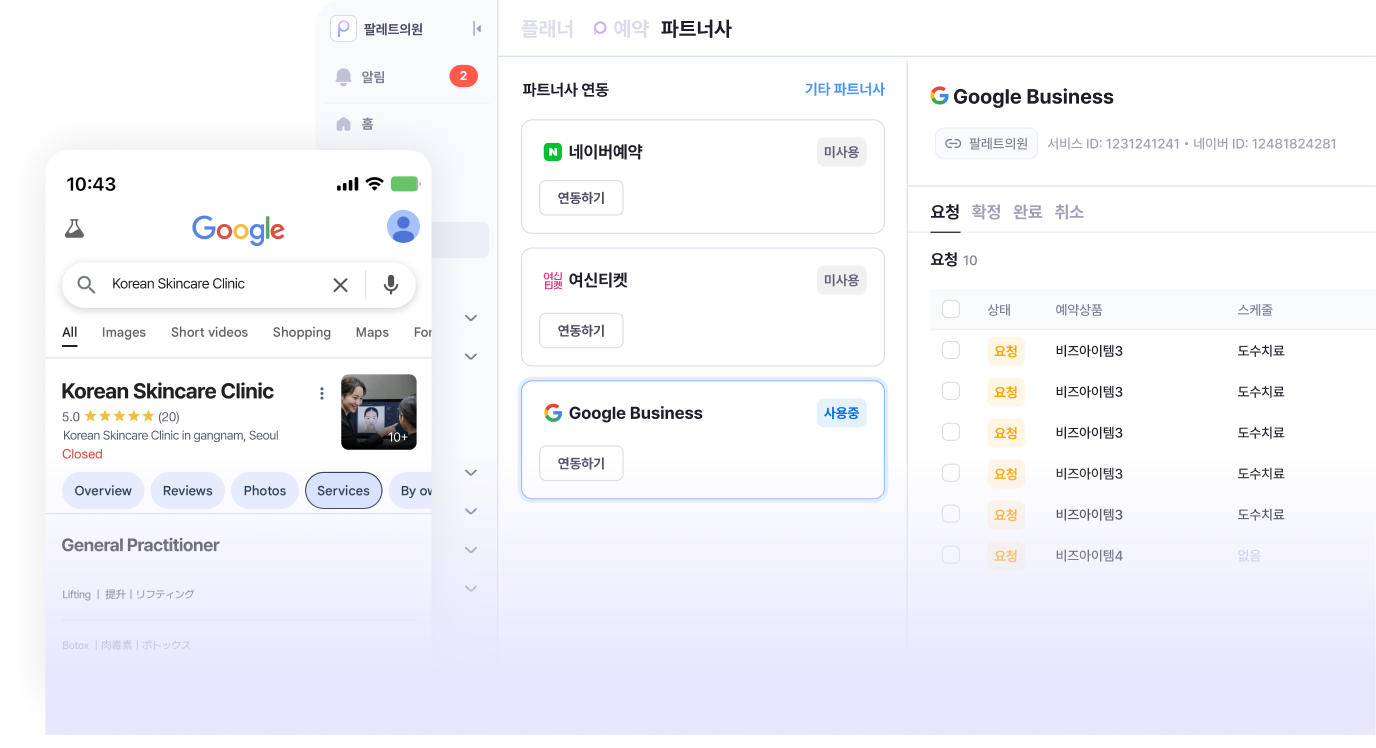The width and height of the screenshot is (1376, 748).
Task: Click the Korean Skincare Clinic heading
Action: coord(168,391)
